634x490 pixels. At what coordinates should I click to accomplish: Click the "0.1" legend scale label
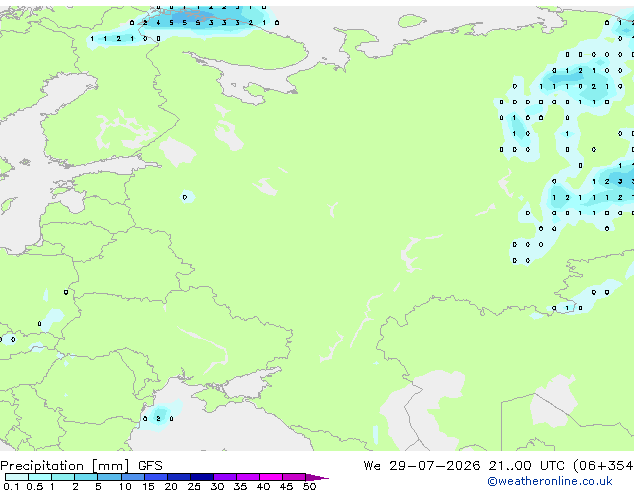click(x=11, y=486)
